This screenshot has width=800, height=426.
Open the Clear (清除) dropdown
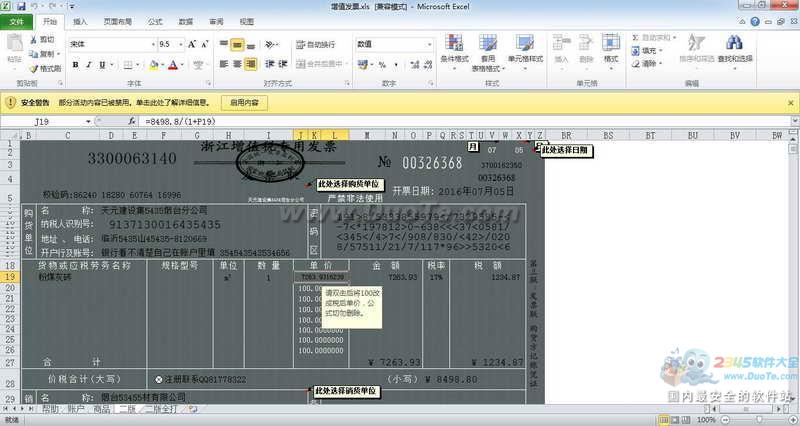[646, 64]
